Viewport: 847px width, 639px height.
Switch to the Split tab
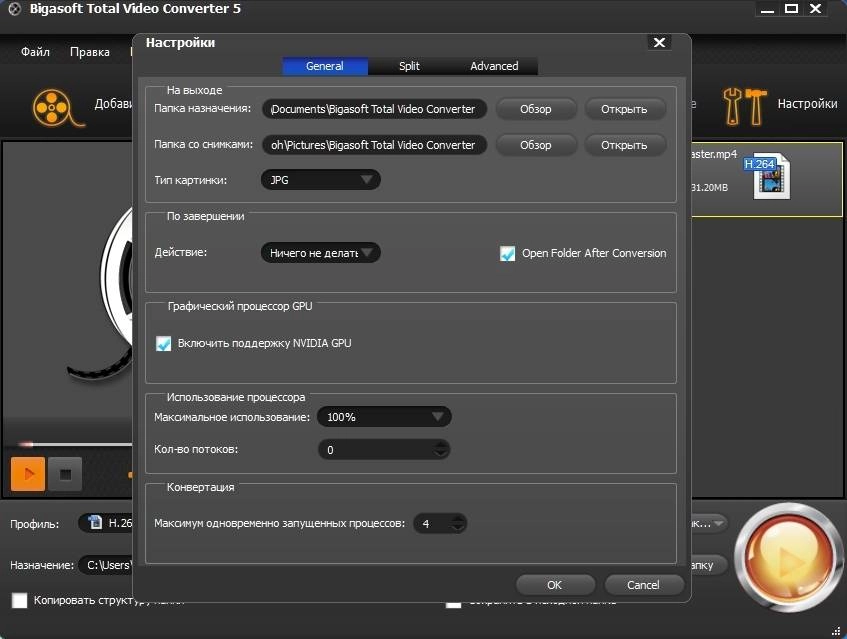[x=409, y=66]
